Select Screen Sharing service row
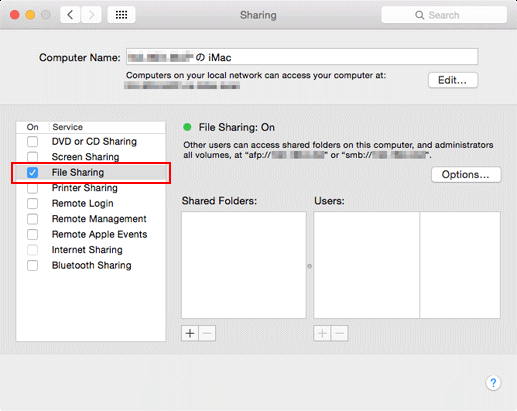Image resolution: width=517 pixels, height=411 pixels. point(91,157)
